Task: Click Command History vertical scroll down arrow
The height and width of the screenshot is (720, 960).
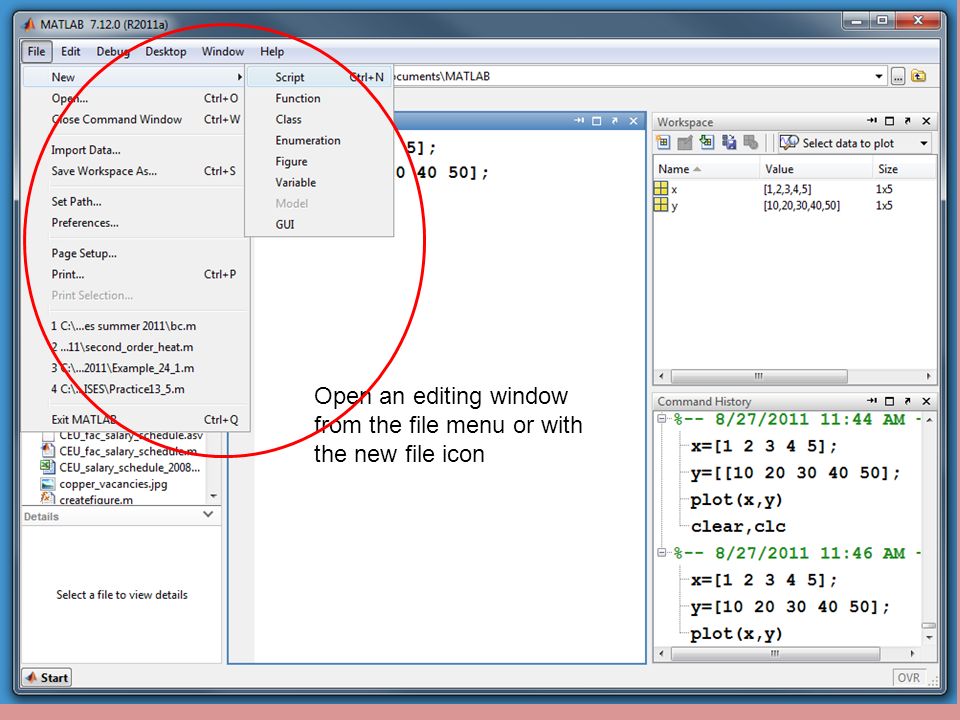Action: tap(929, 637)
